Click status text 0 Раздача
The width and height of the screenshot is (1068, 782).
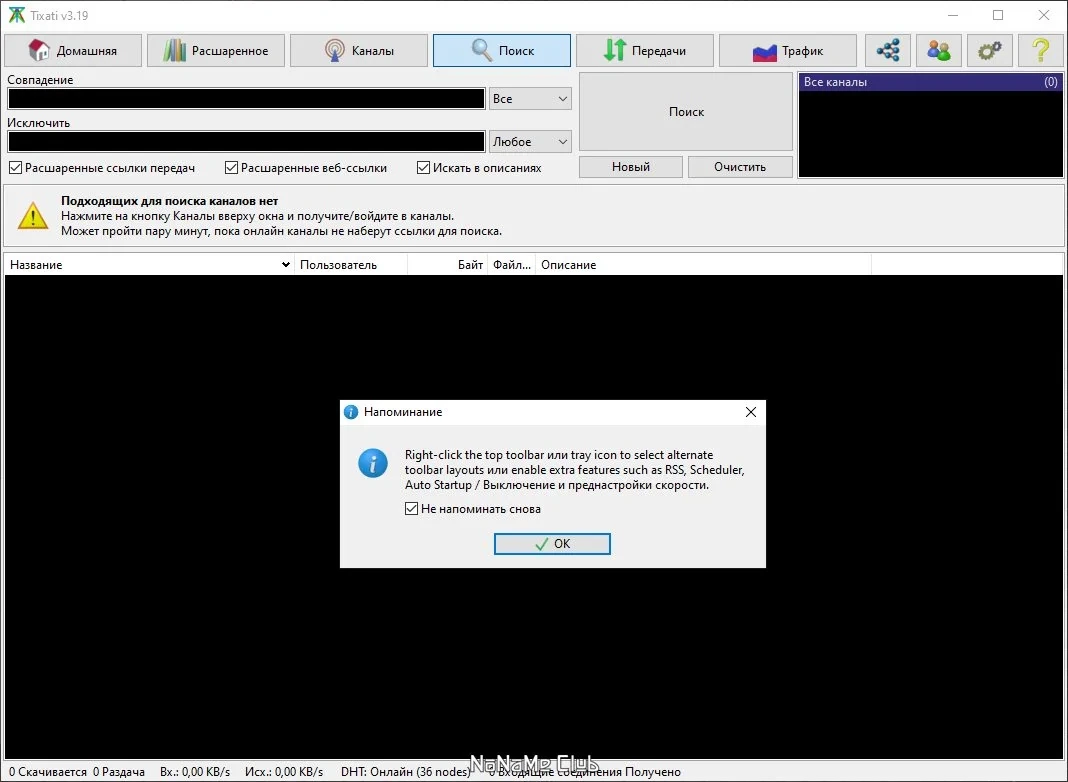click(119, 772)
